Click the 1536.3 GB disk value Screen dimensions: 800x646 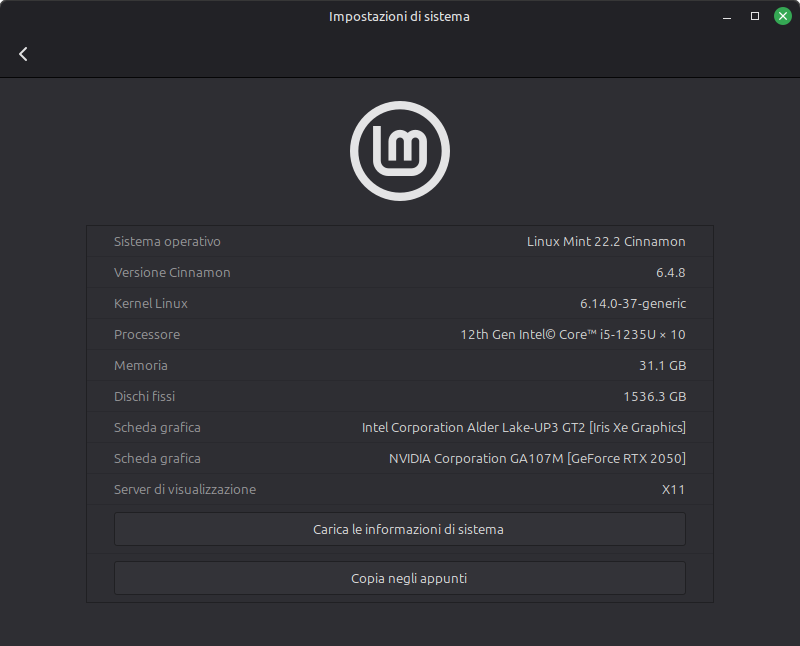[654, 397]
